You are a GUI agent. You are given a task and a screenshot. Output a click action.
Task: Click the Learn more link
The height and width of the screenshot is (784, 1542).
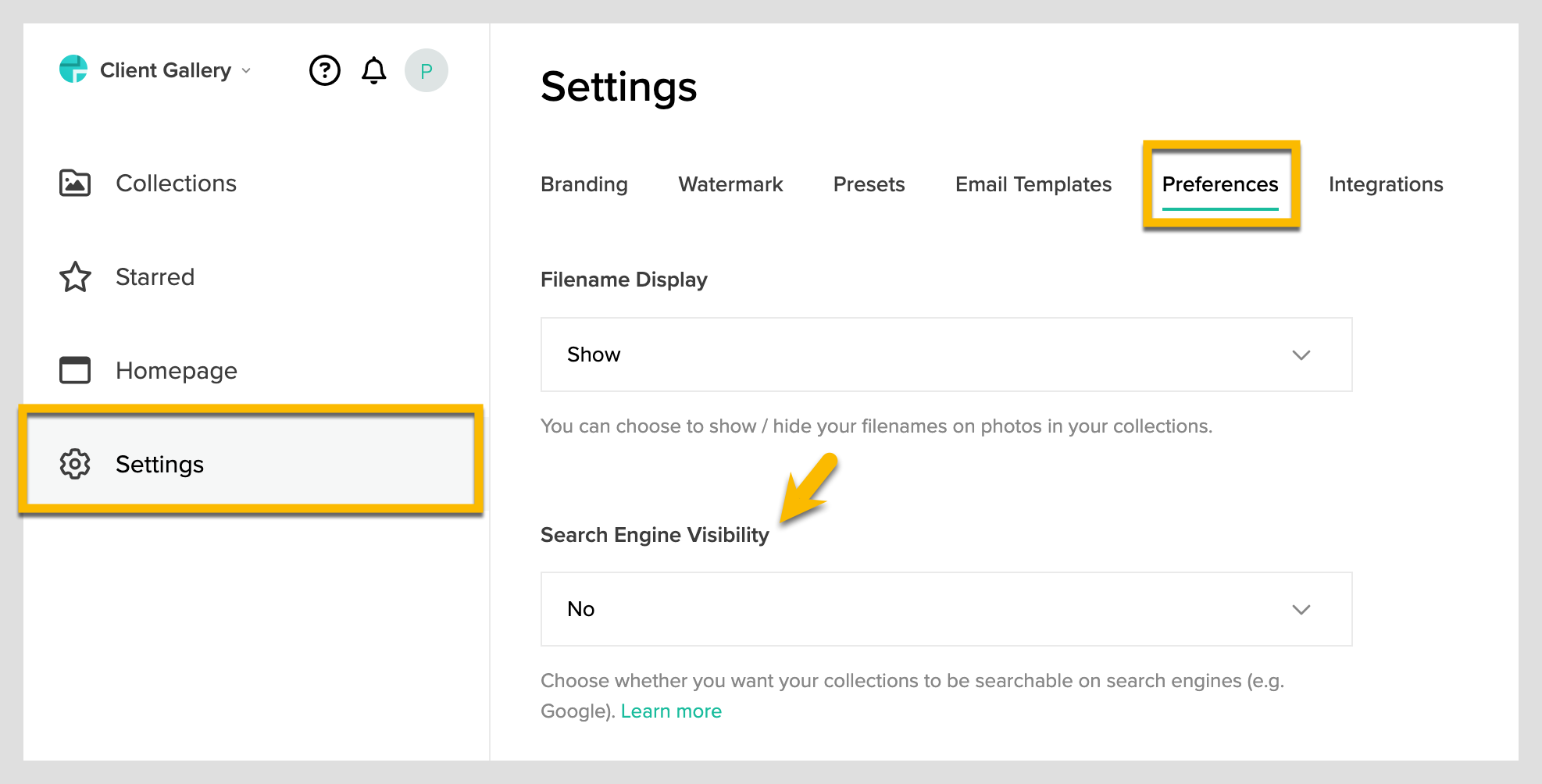(x=671, y=711)
